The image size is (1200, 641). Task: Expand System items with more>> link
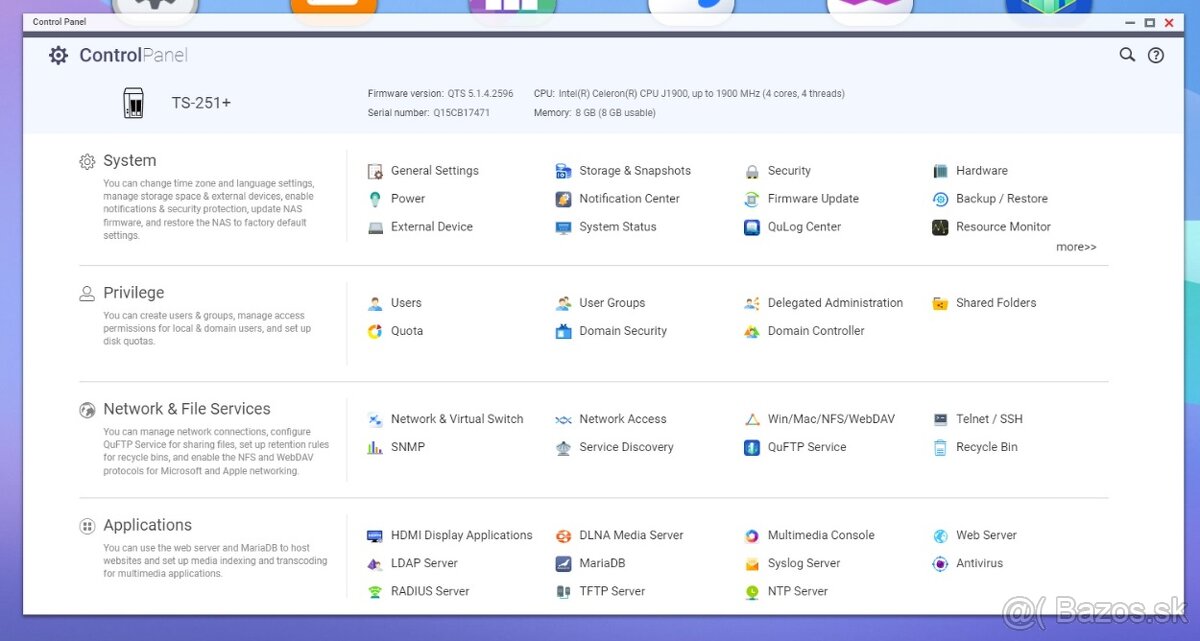coord(1076,247)
